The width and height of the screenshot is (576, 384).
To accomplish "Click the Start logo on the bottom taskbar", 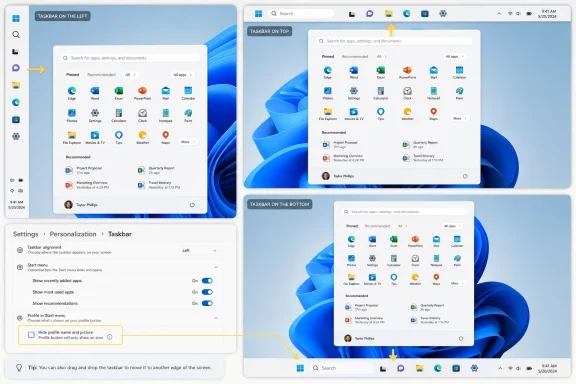I will point(300,368).
